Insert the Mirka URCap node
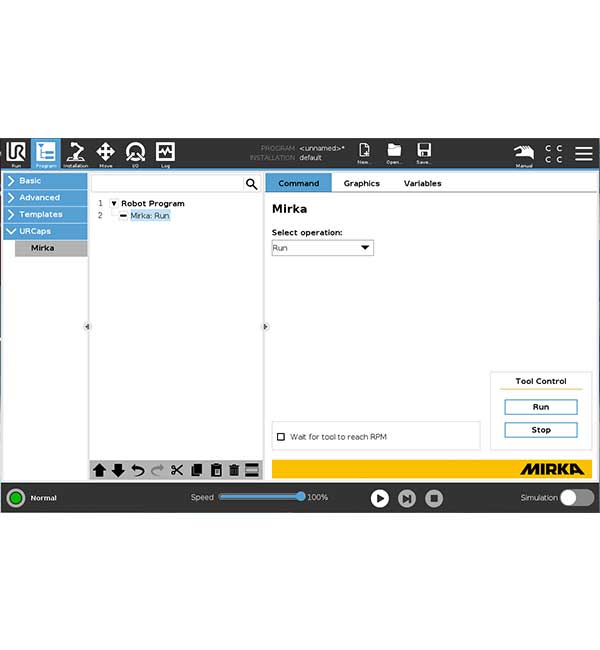The height and width of the screenshot is (650, 600). [x=51, y=248]
